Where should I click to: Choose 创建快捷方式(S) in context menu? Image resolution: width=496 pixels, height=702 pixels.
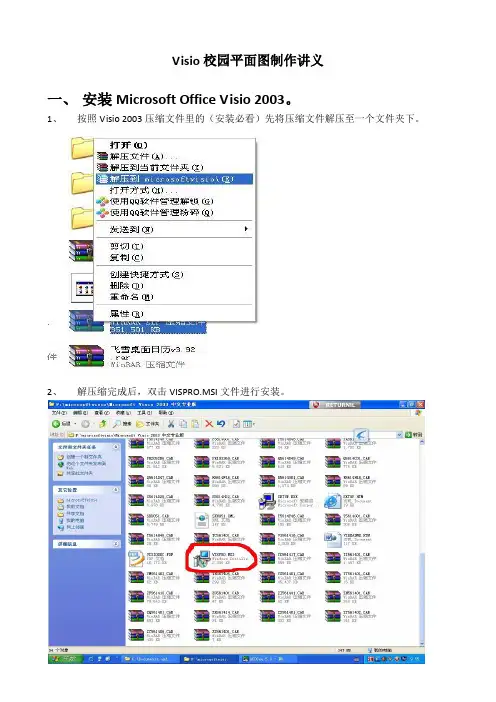tap(174, 274)
